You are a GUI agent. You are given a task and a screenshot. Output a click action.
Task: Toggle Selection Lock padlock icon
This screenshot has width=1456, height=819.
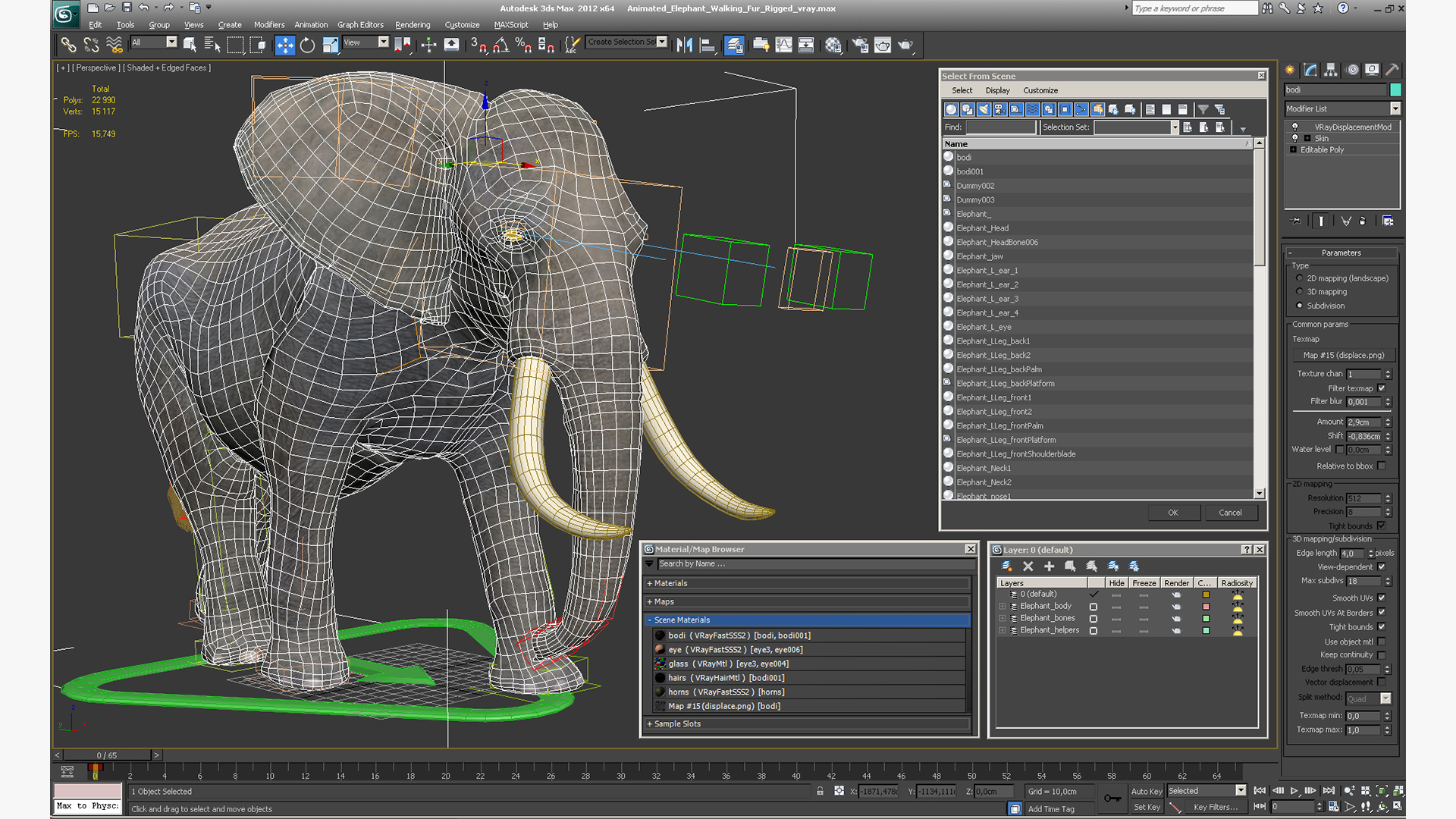[820, 791]
